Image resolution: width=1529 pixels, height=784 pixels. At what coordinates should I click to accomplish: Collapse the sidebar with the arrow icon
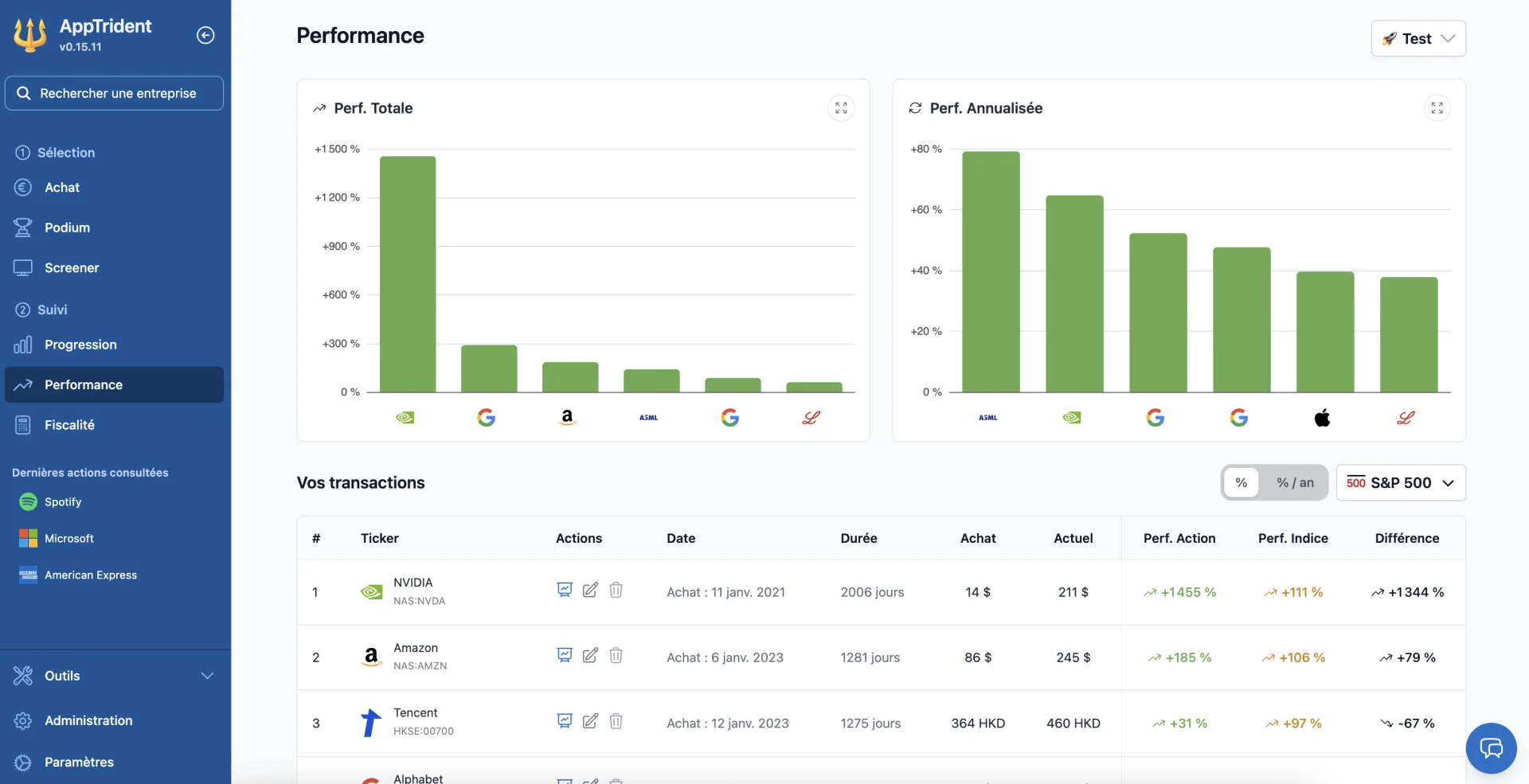coord(205,35)
